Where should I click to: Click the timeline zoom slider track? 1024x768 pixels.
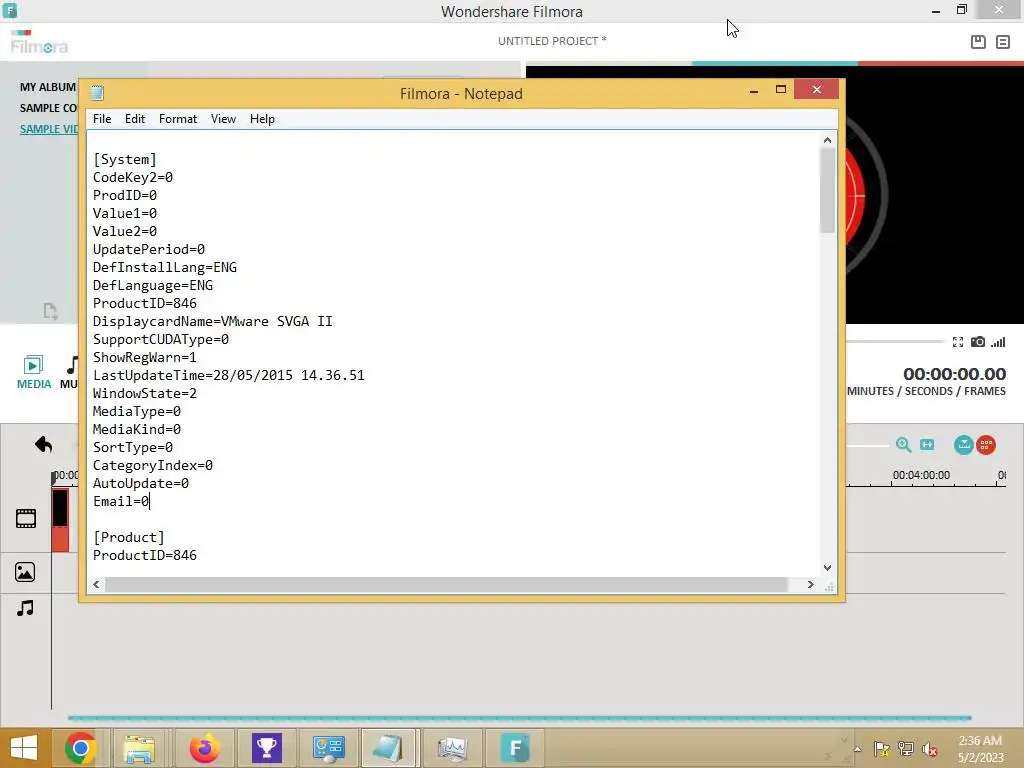(x=867, y=445)
